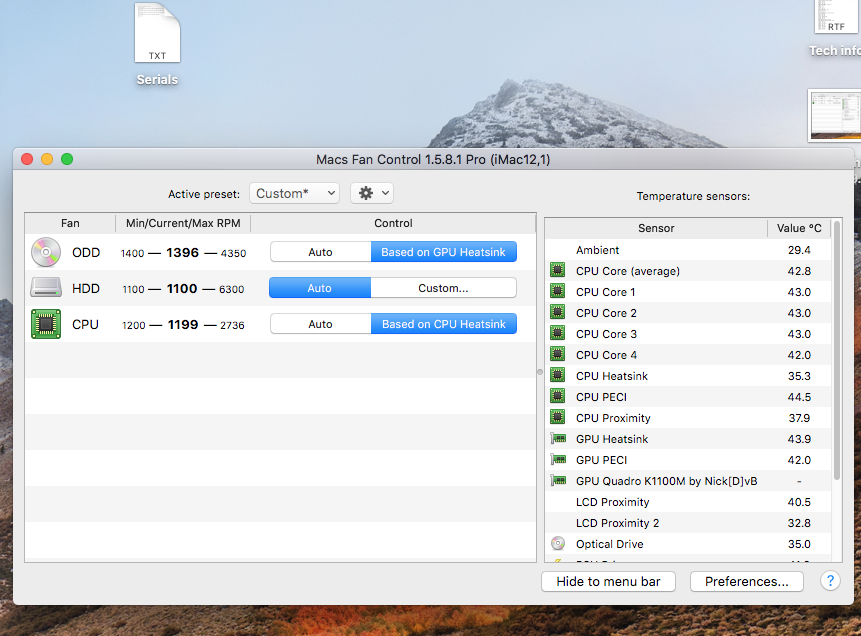This screenshot has height=636, width=861.
Task: Click the CPU PECI value 44.5
Action: point(799,397)
